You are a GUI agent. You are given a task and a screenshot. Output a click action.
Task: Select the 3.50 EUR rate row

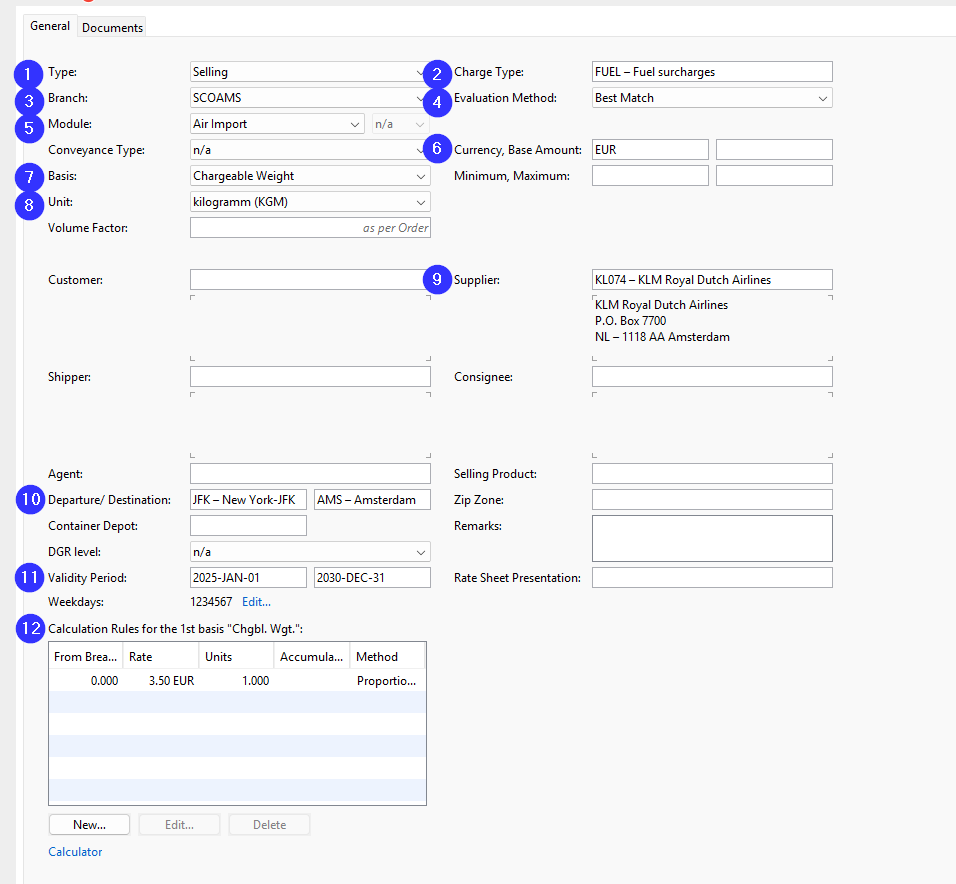coord(236,681)
